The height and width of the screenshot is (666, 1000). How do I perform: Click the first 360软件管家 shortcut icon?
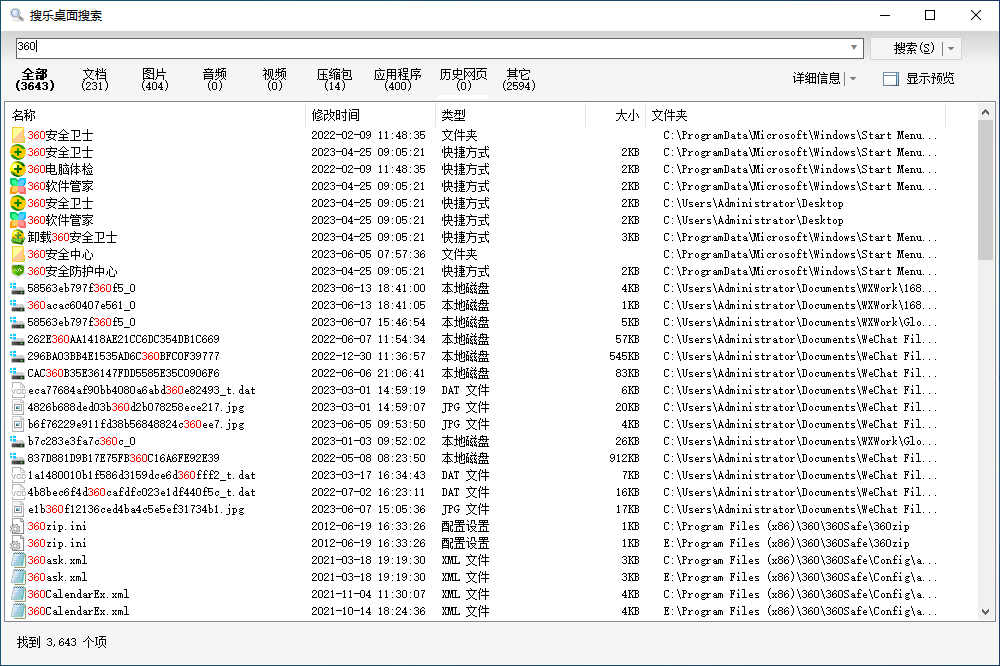pyautogui.click(x=18, y=186)
